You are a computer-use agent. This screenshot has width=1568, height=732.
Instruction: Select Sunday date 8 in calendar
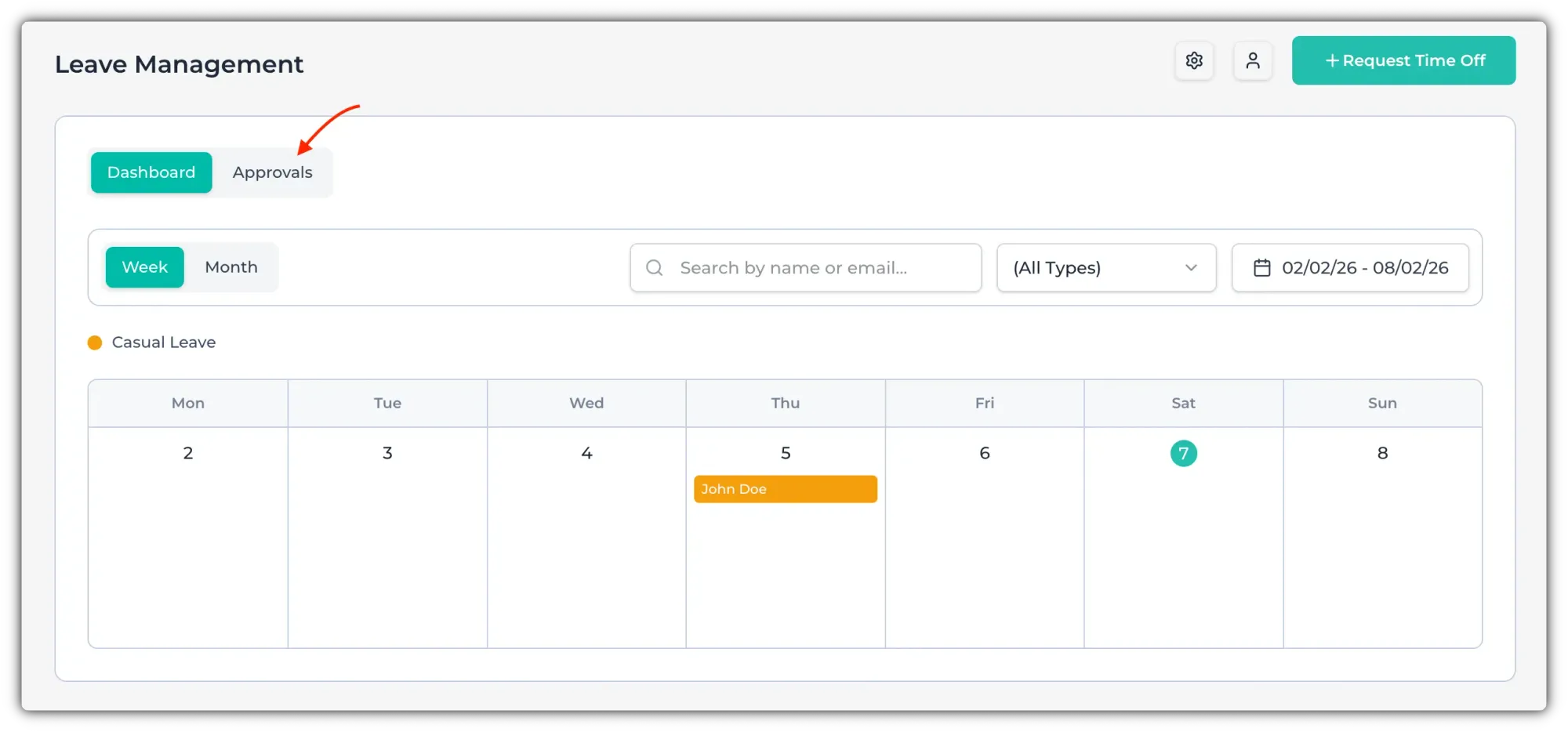[x=1382, y=453]
